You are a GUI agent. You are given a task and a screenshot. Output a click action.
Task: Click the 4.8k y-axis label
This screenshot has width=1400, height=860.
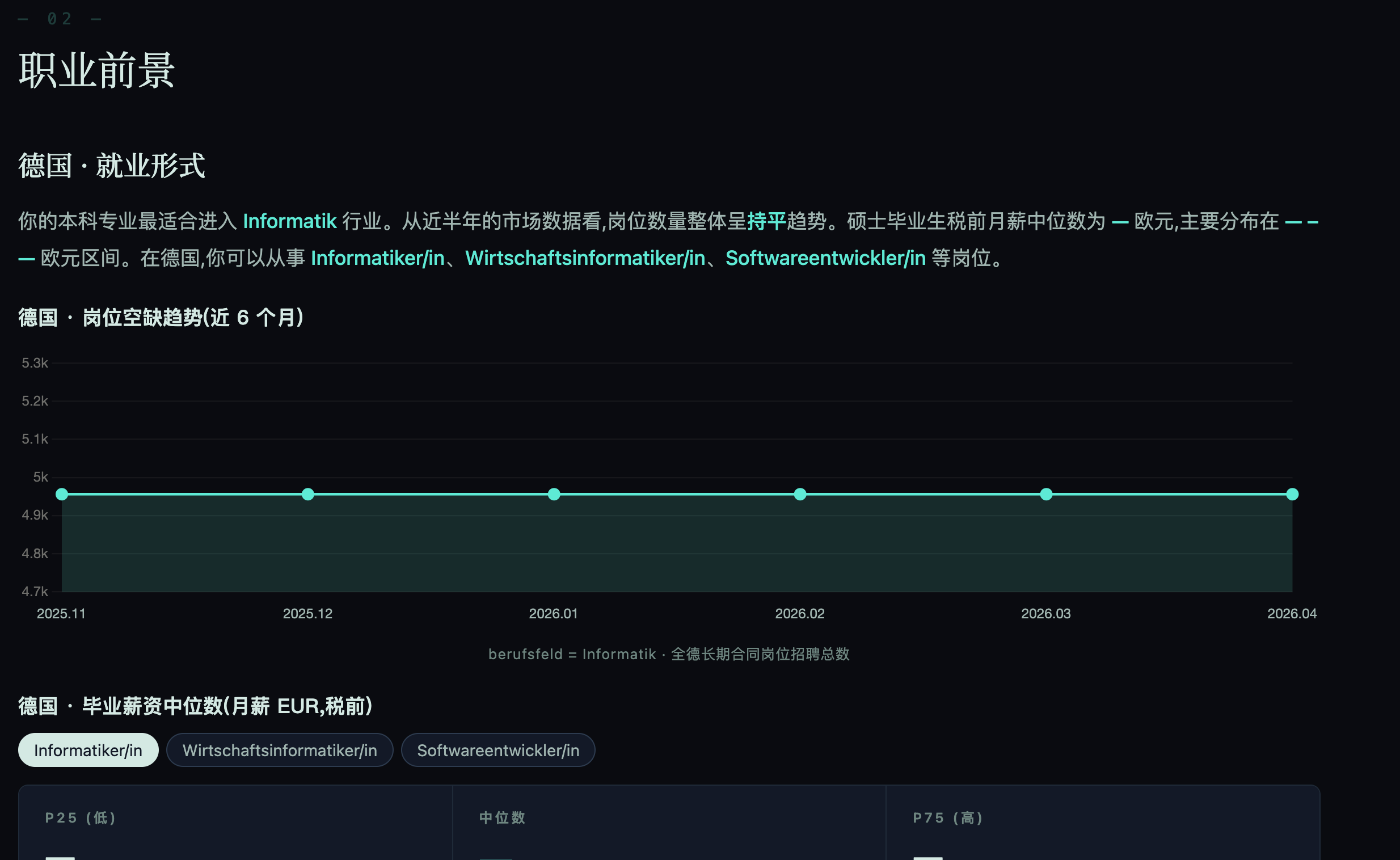35,554
